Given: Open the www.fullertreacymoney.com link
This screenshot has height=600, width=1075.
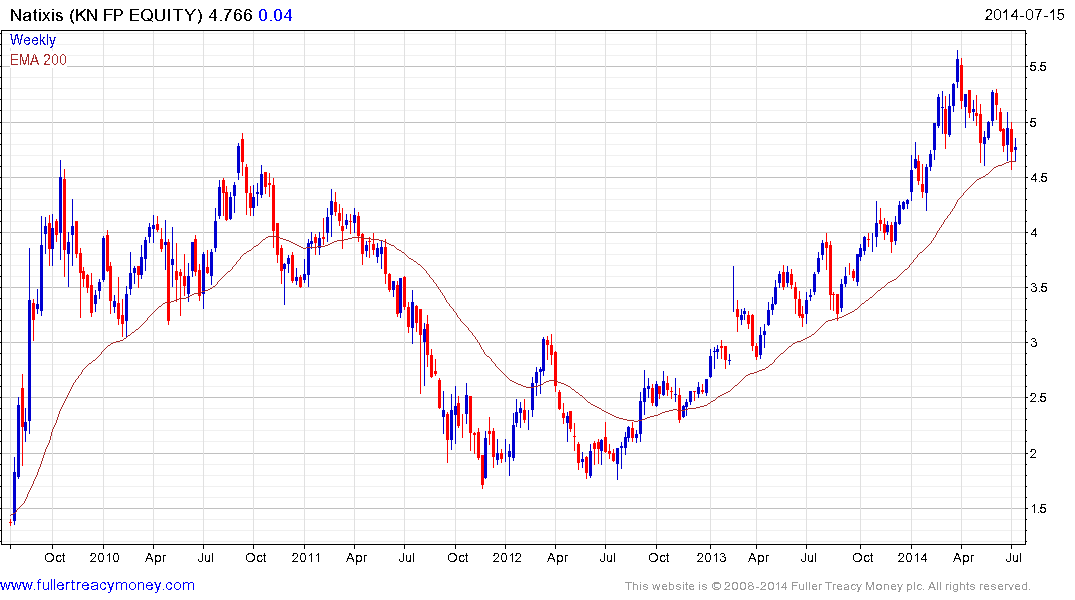Looking at the screenshot, I should click(x=97, y=585).
